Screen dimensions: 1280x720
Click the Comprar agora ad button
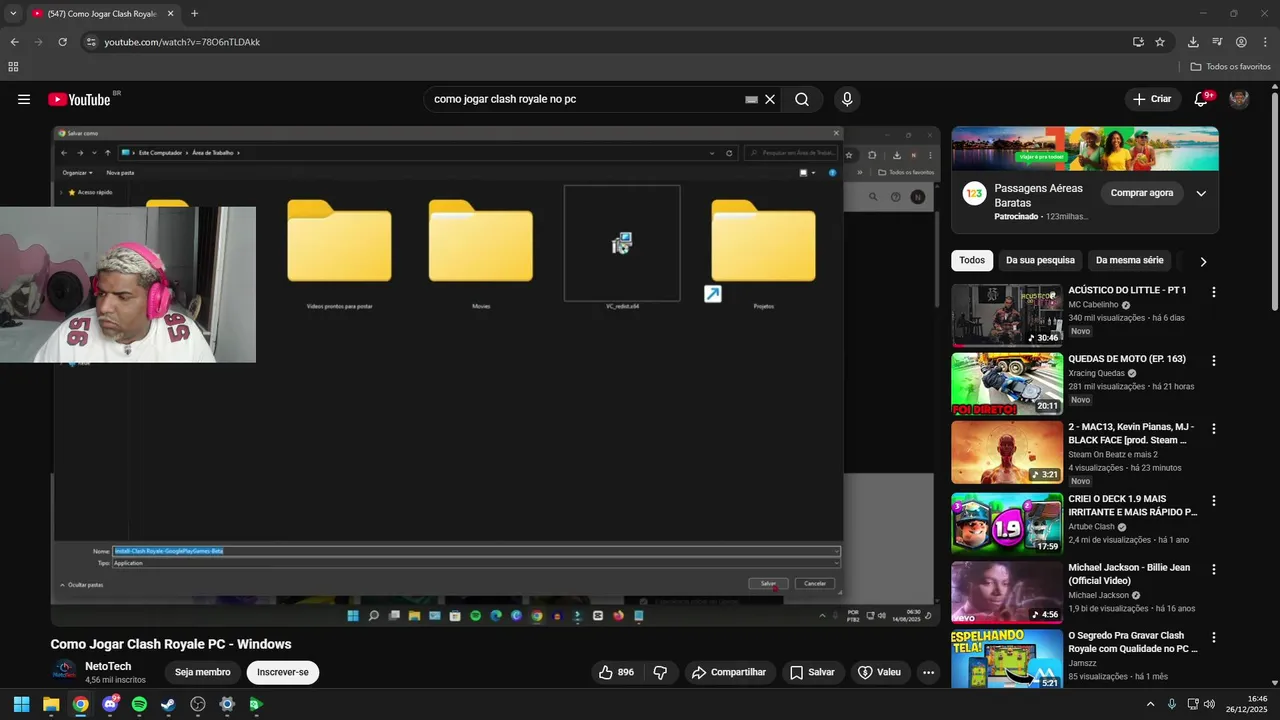coord(1142,193)
